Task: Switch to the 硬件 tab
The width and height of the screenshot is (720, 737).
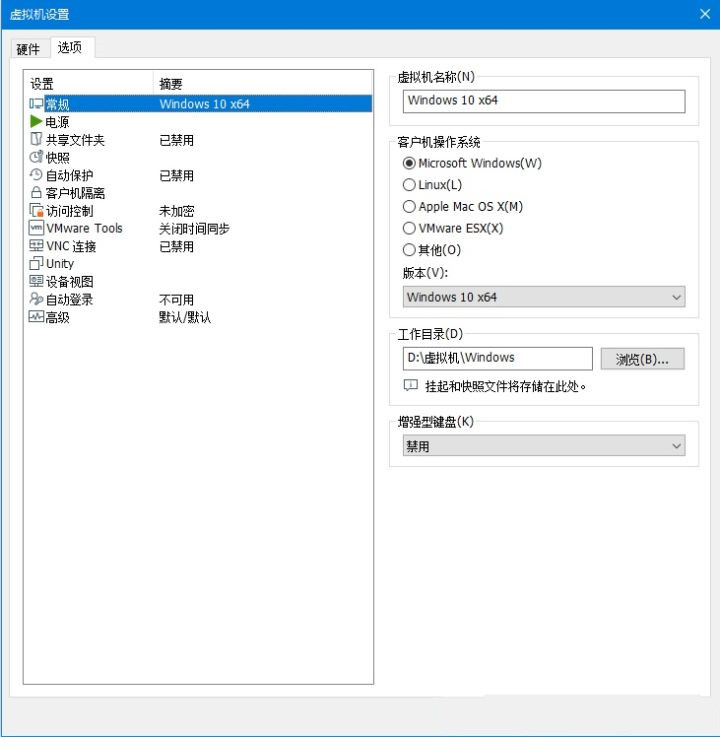Action: [28, 49]
